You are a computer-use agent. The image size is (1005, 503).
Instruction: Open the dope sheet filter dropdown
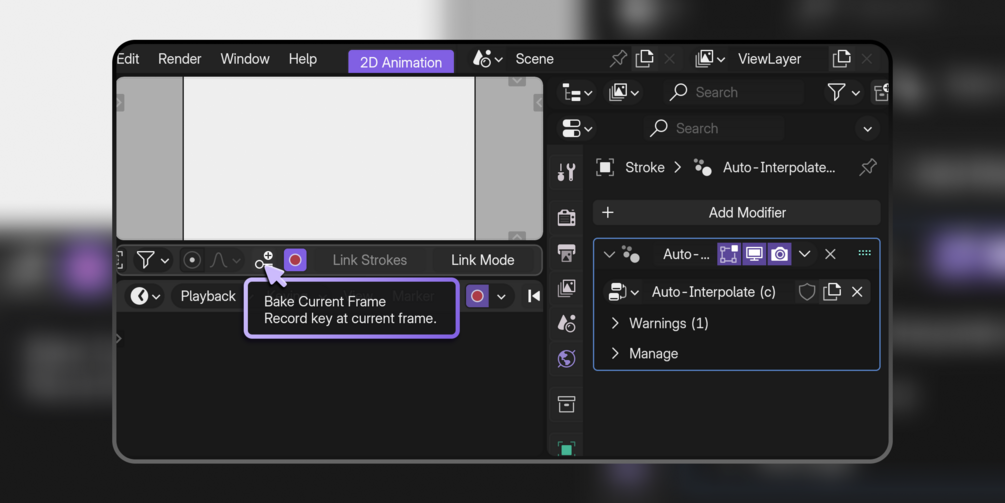[152, 260]
